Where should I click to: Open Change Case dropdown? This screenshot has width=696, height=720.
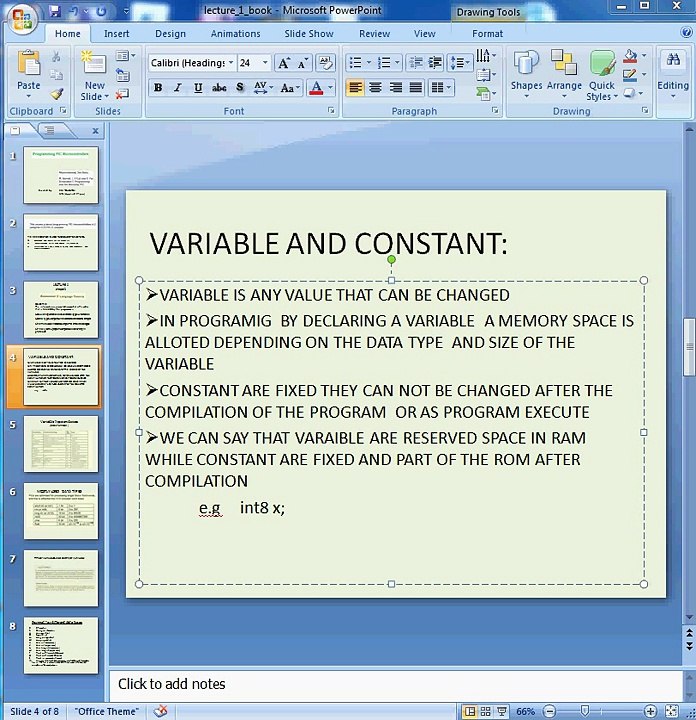coord(290,87)
